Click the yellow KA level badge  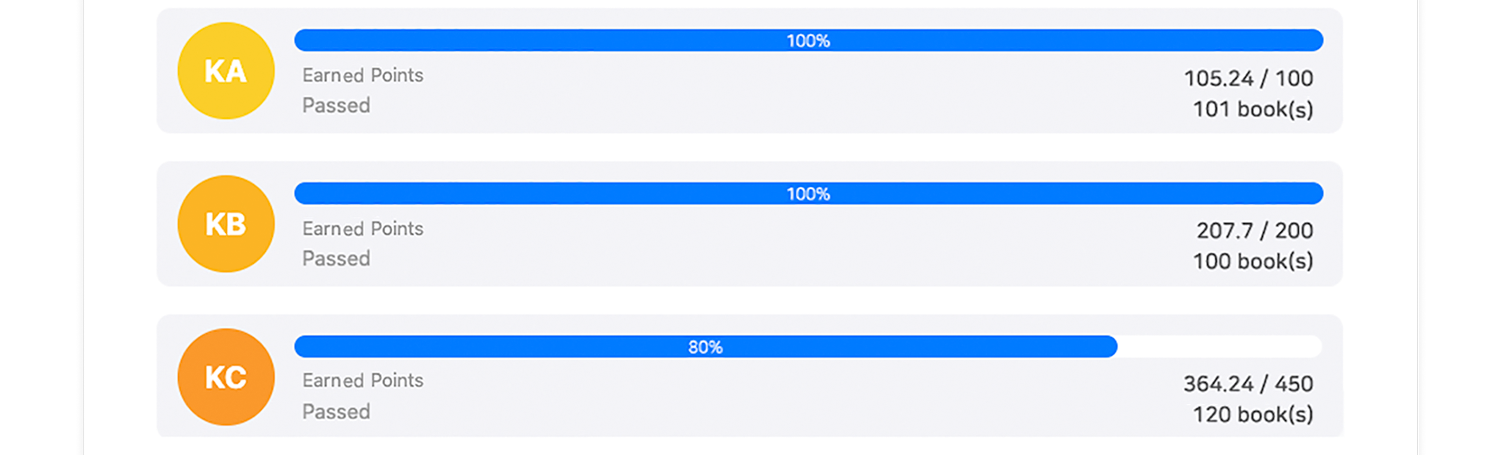pyautogui.click(x=226, y=71)
